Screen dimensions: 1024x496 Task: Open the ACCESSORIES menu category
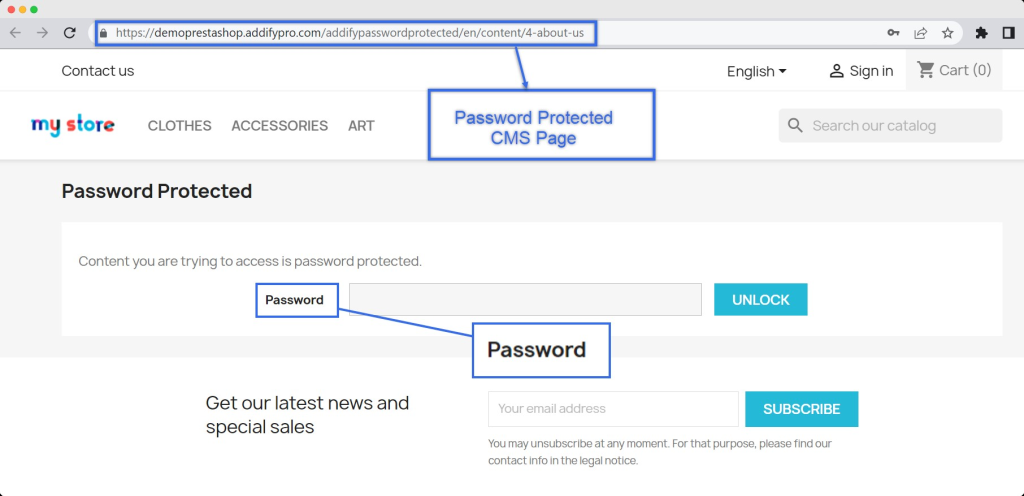279,126
